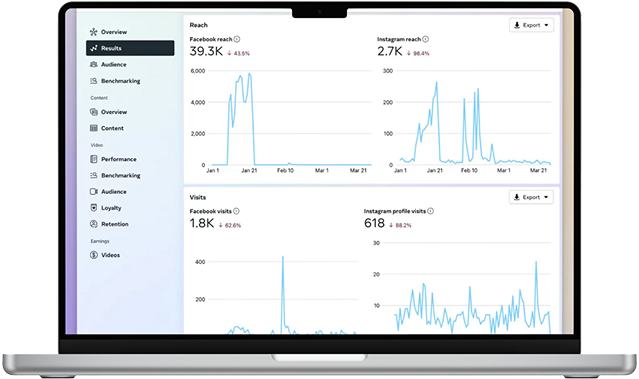This screenshot has width=639, height=379.
Task: Click the Reach section heading
Action: tap(198, 25)
